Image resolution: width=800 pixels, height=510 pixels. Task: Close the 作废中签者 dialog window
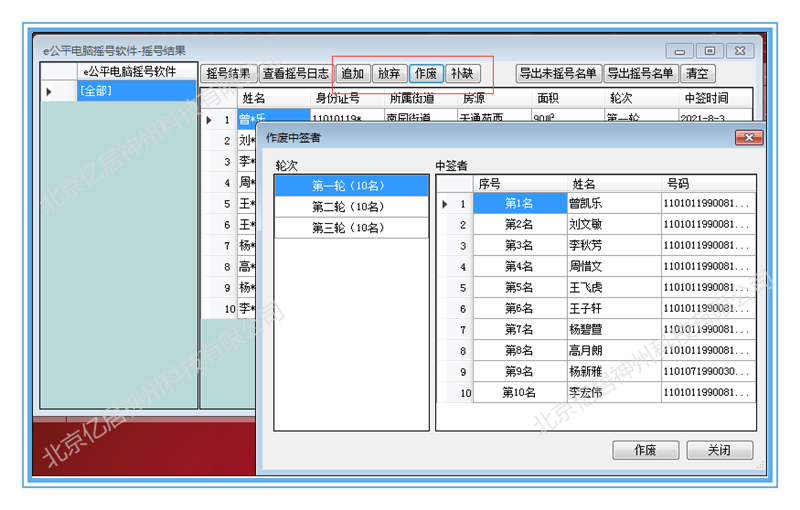[x=748, y=137]
